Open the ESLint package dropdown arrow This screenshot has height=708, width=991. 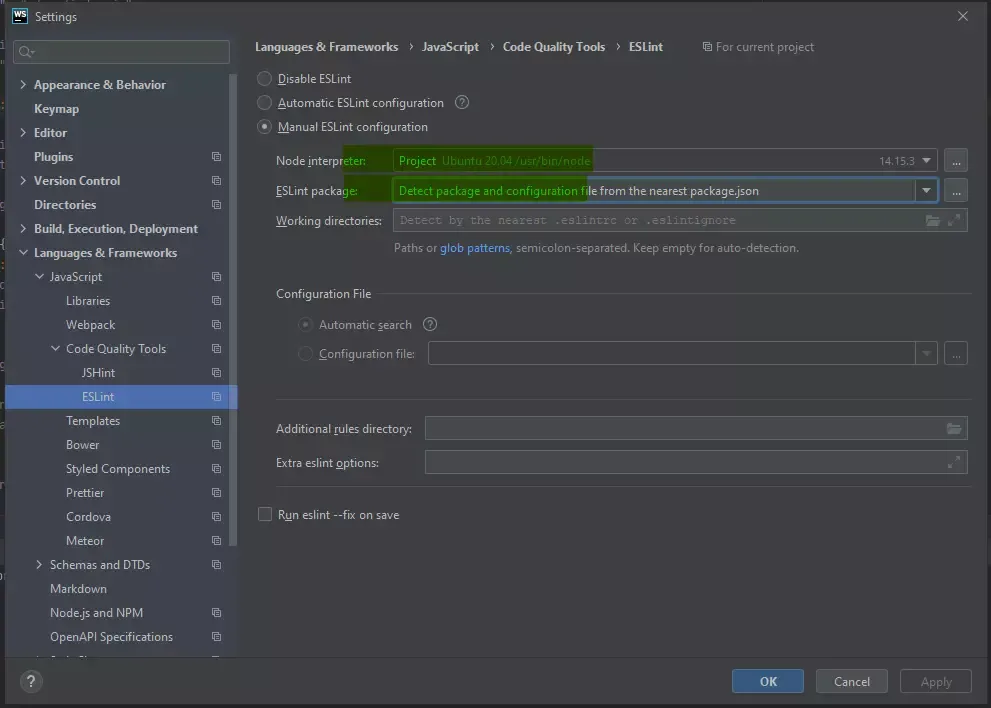point(926,190)
